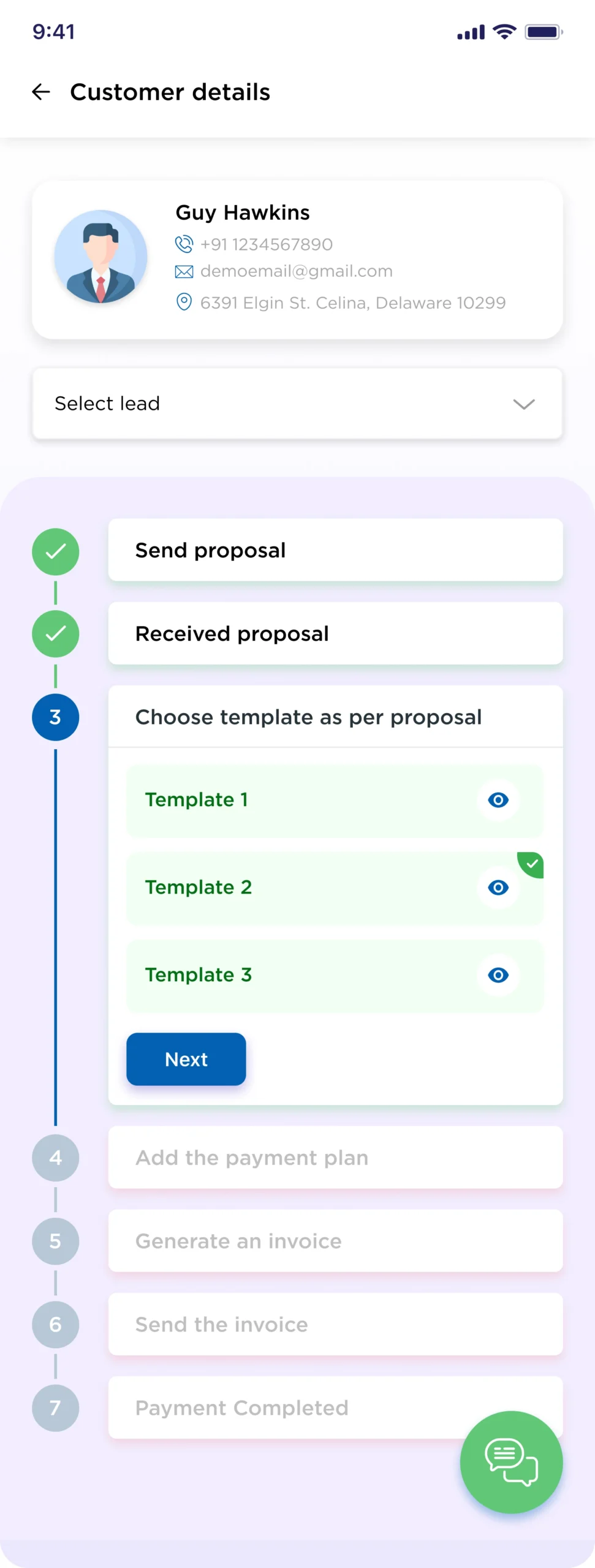Expand the Send proposal step
595x1568 pixels.
pyautogui.click(x=335, y=550)
